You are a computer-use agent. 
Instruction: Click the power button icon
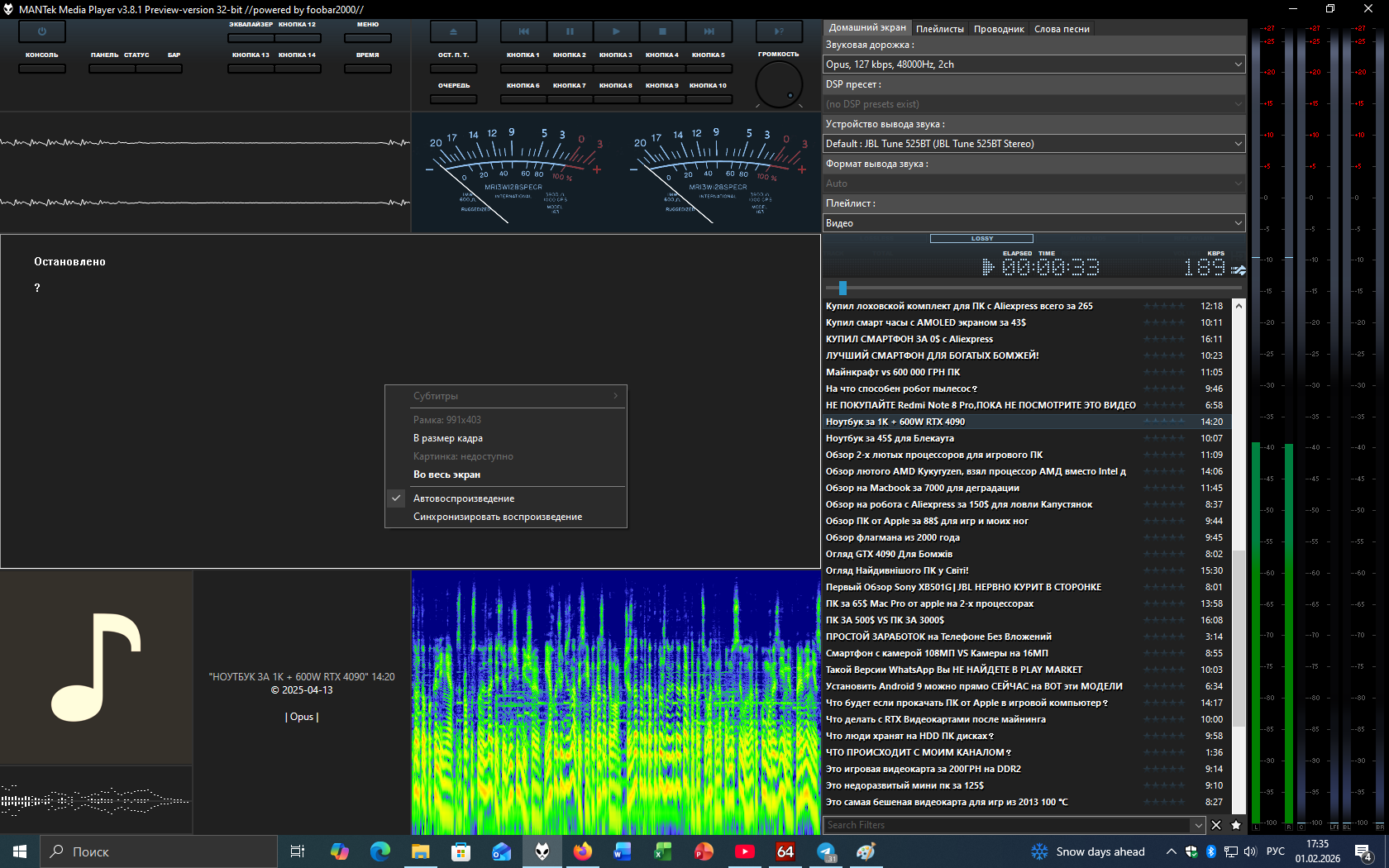click(41, 31)
